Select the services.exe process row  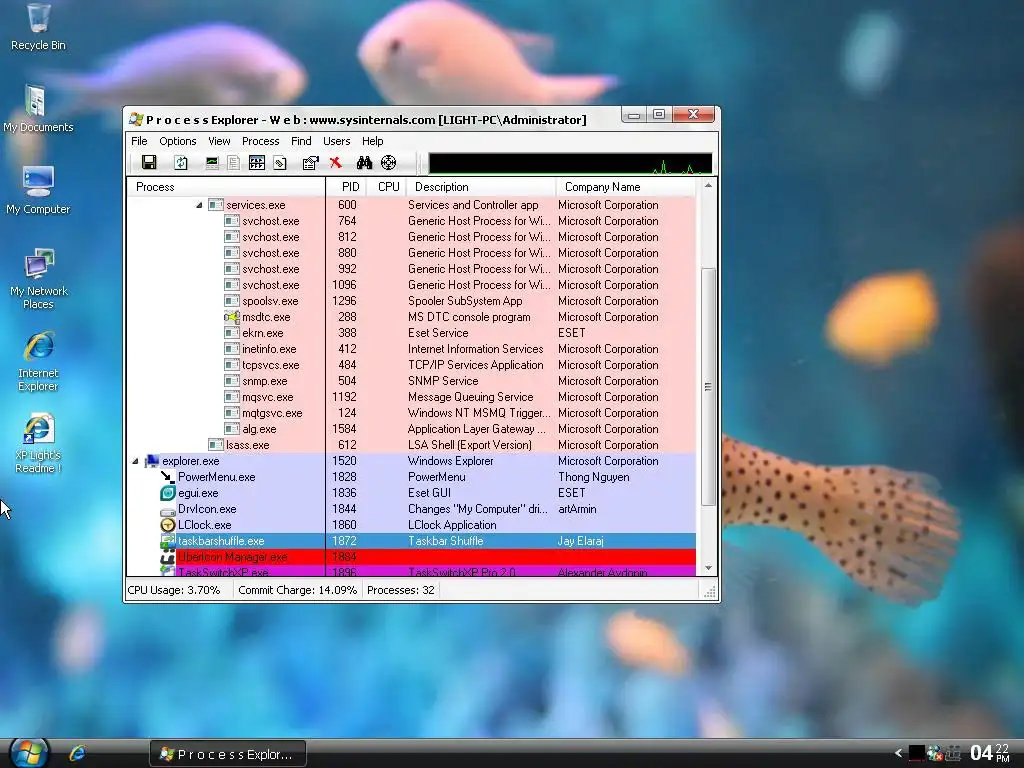(x=411, y=205)
